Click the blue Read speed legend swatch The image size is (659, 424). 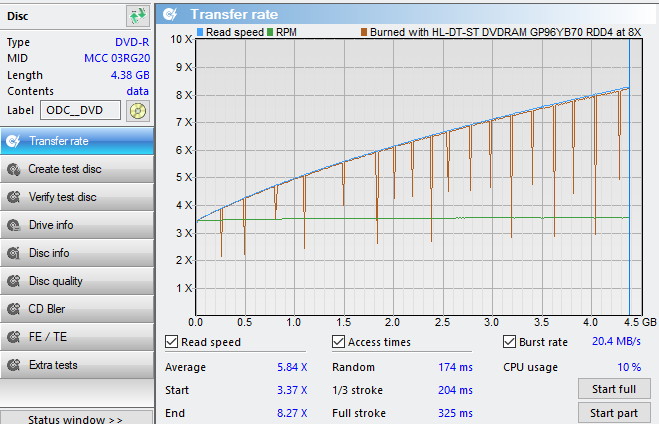[199, 33]
